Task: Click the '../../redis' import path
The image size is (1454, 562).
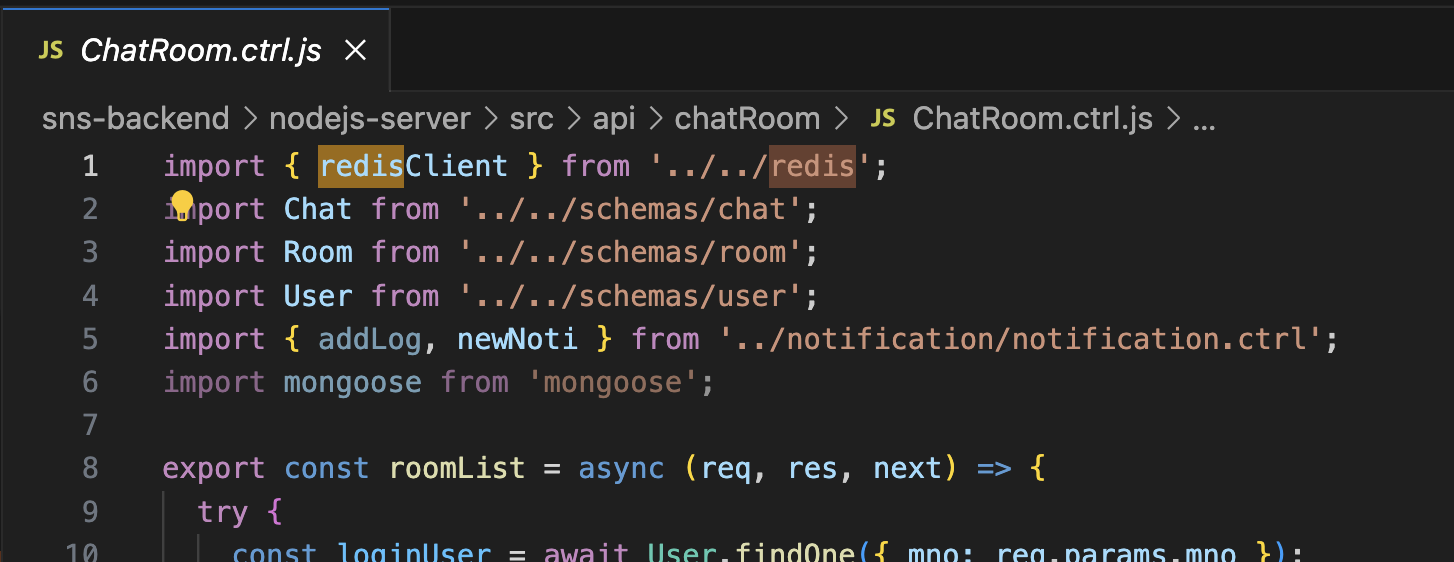Action: click(x=760, y=166)
